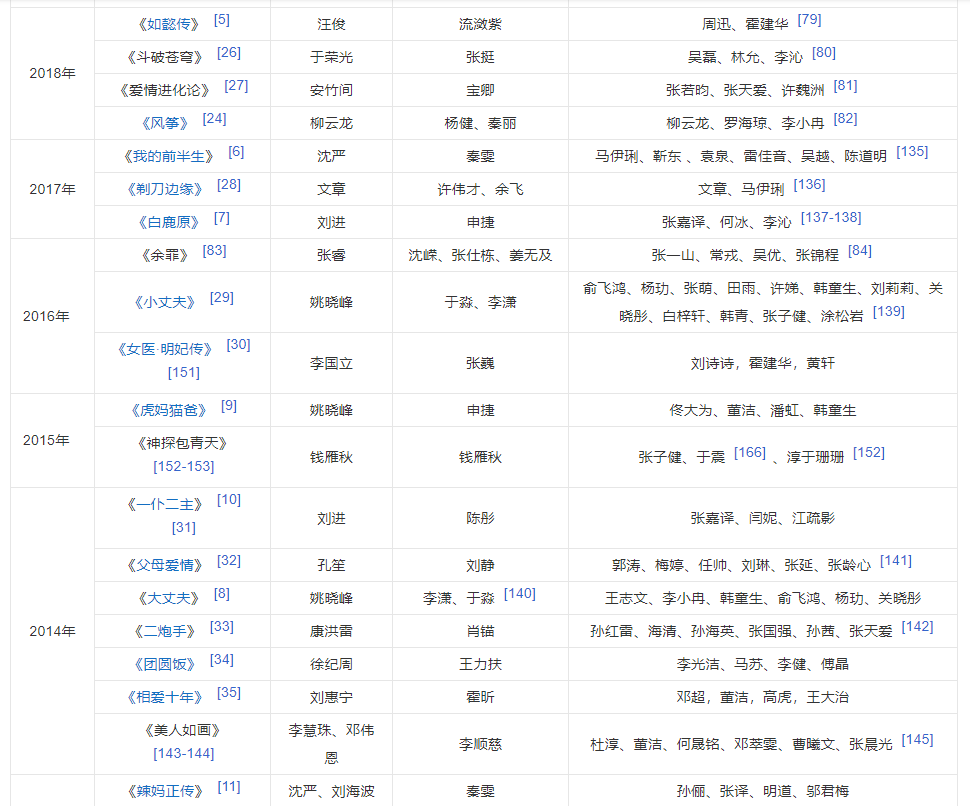Open the 《我的前半生》 title link
The width and height of the screenshot is (970, 806).
[x=167, y=156]
